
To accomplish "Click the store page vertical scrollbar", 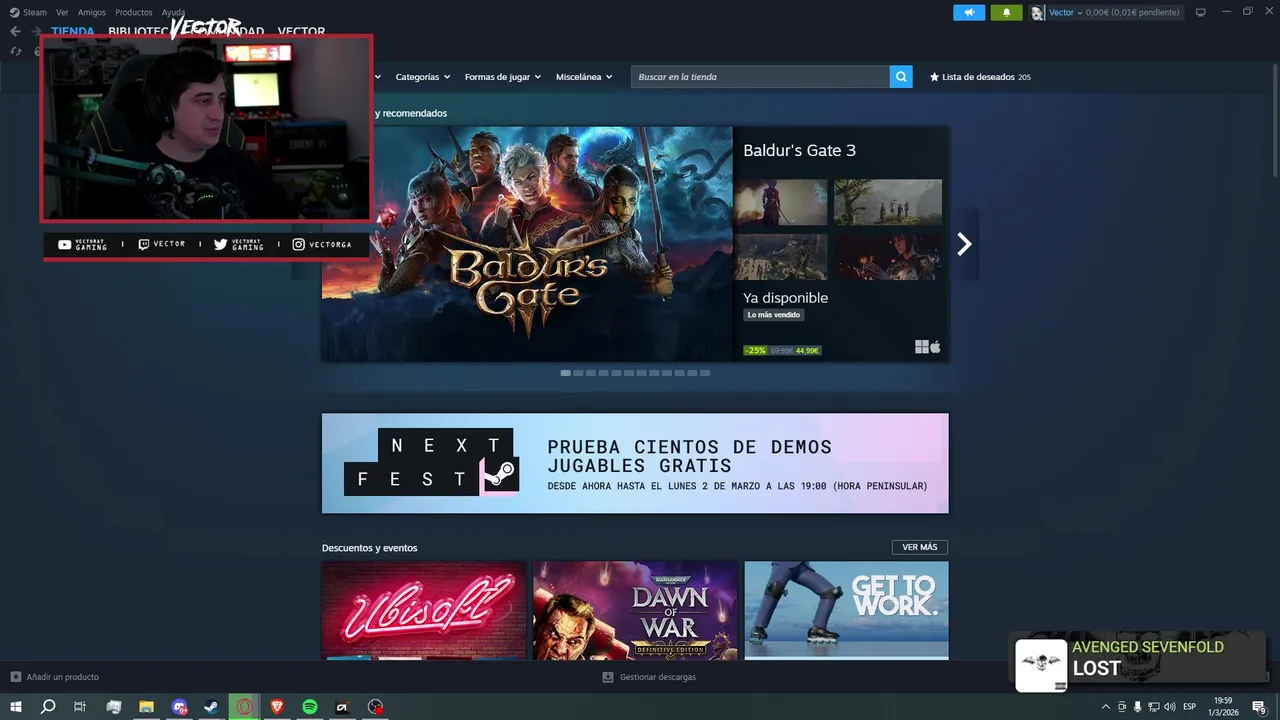I will [1274, 120].
